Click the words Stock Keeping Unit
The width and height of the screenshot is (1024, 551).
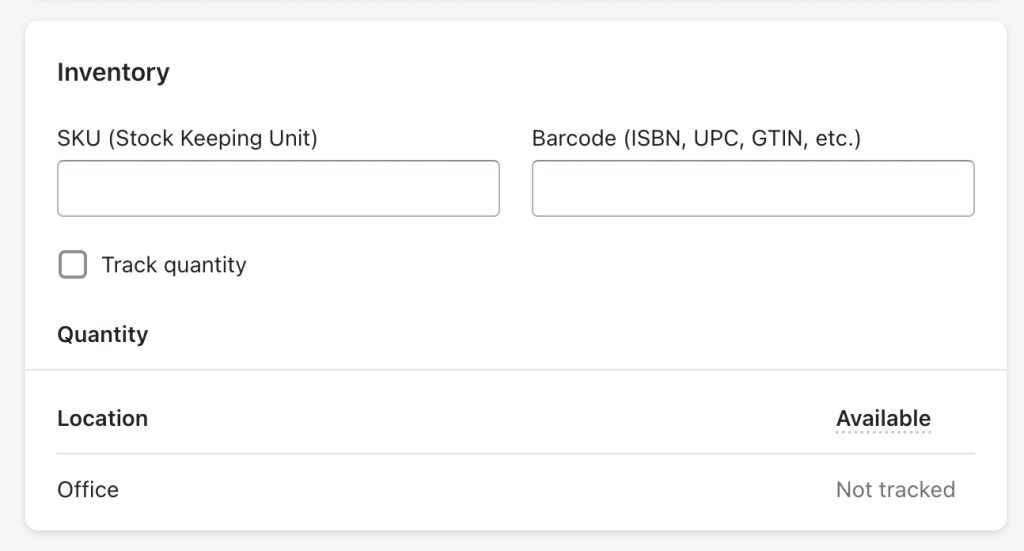point(215,139)
